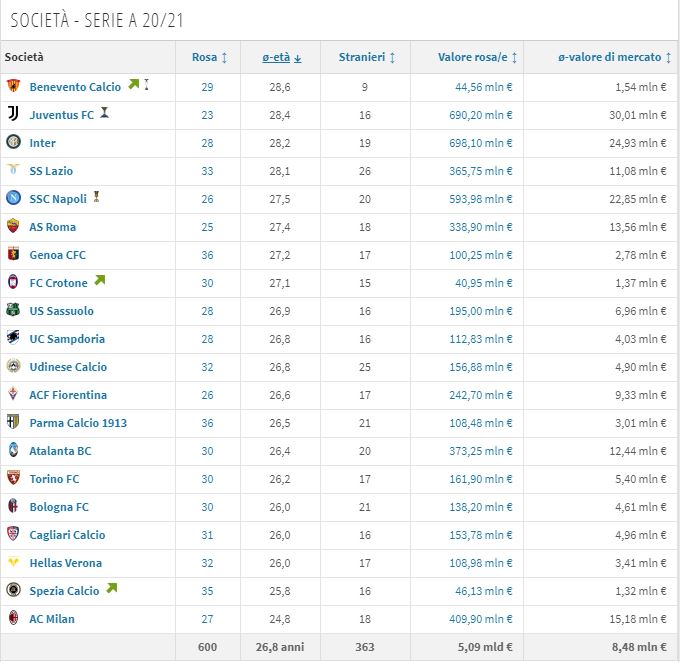The height and width of the screenshot is (662, 680).
Task: Open the SS Lazio club link
Action: [51, 171]
